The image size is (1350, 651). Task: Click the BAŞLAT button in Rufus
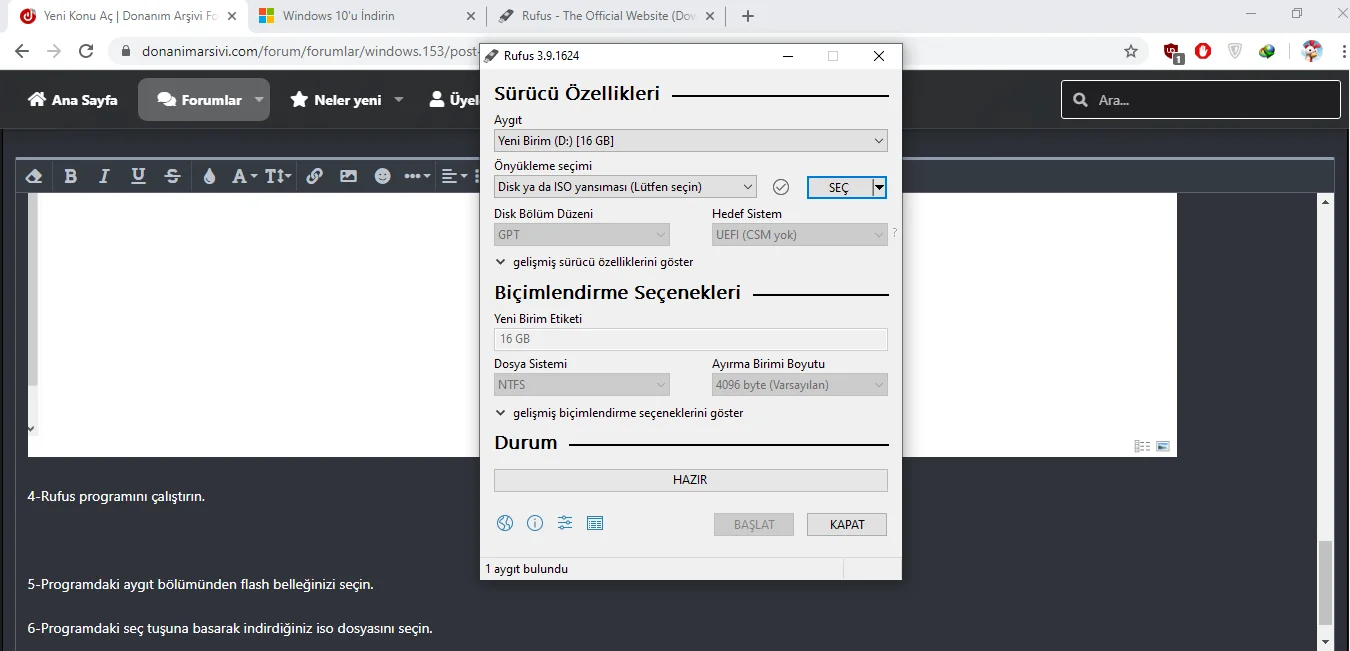coord(754,525)
